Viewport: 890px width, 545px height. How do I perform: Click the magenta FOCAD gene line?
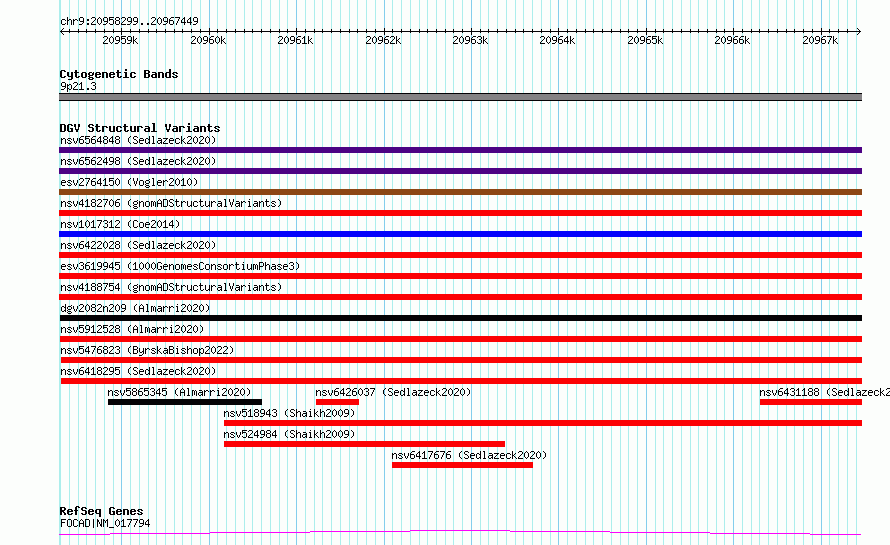coord(460,533)
